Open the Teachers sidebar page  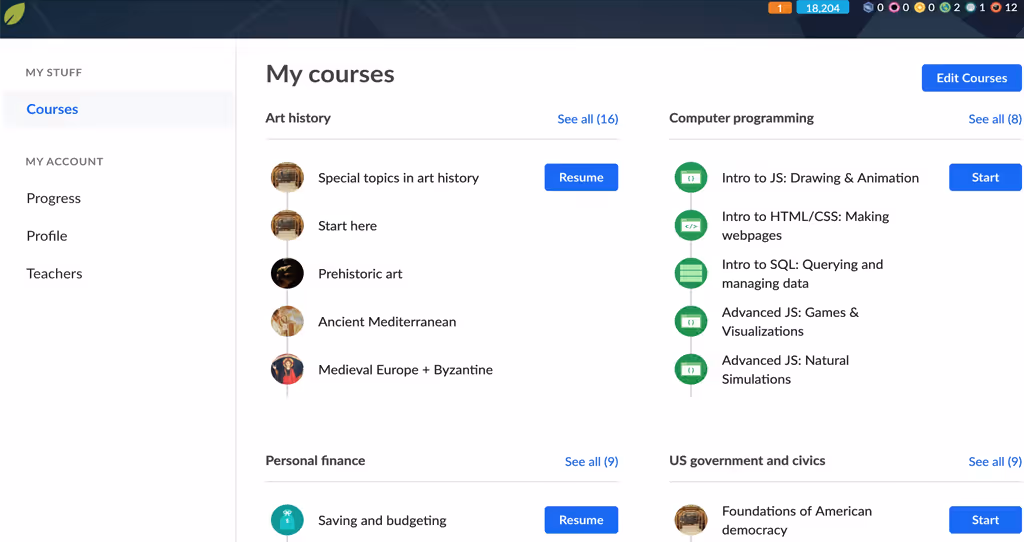[x=54, y=274]
